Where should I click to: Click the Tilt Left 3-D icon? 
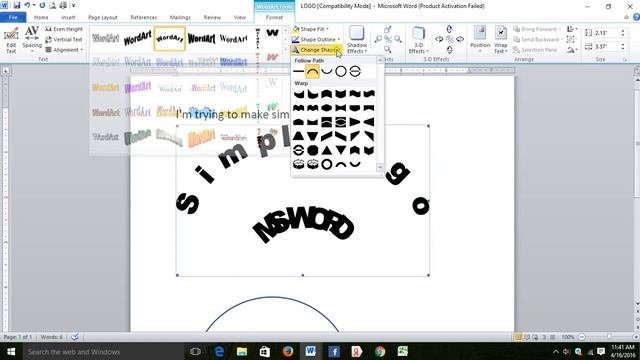click(439, 40)
